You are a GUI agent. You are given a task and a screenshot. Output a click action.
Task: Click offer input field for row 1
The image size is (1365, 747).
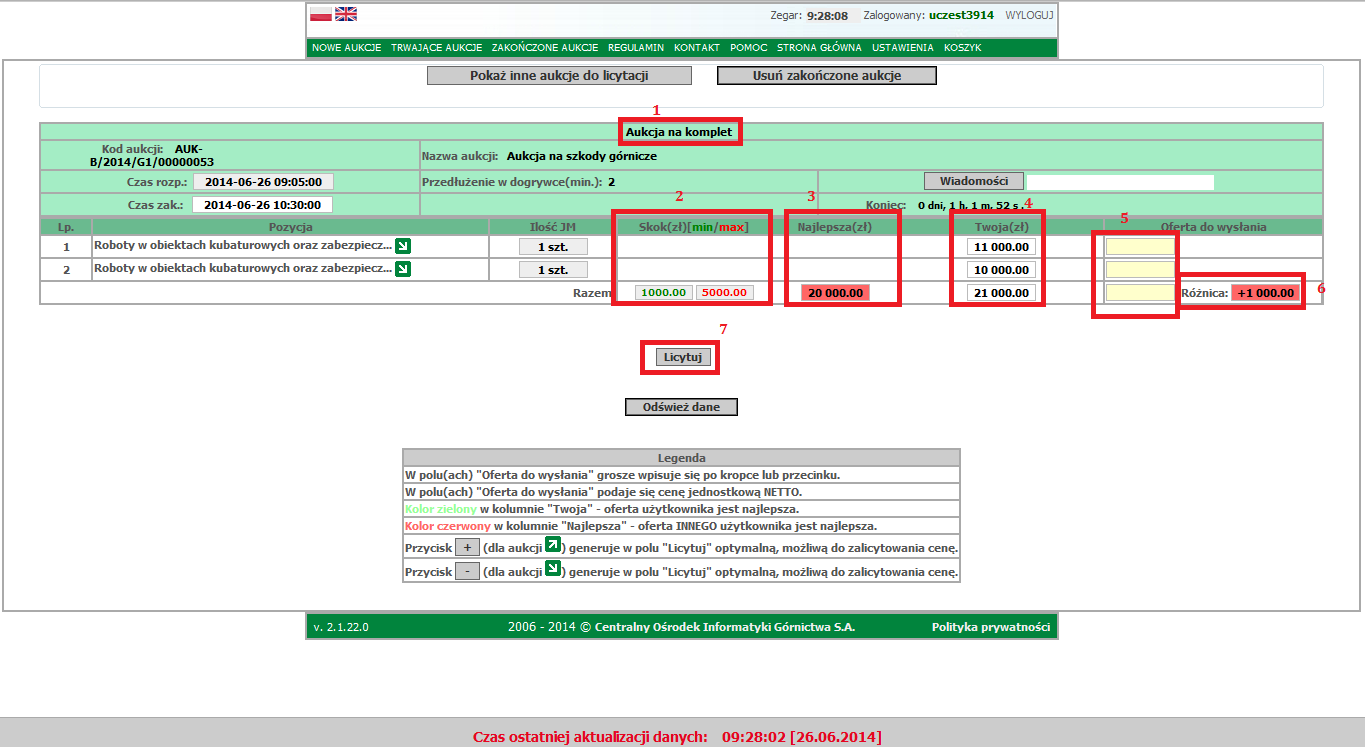pos(1140,246)
